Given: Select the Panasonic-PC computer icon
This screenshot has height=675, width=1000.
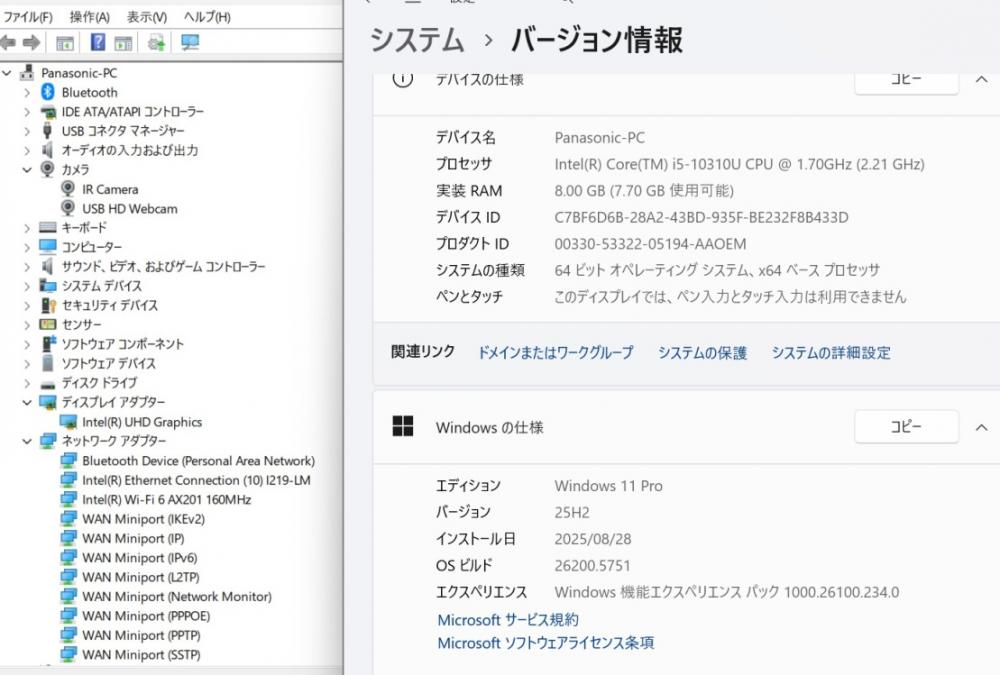Looking at the screenshot, I should click(x=27, y=73).
